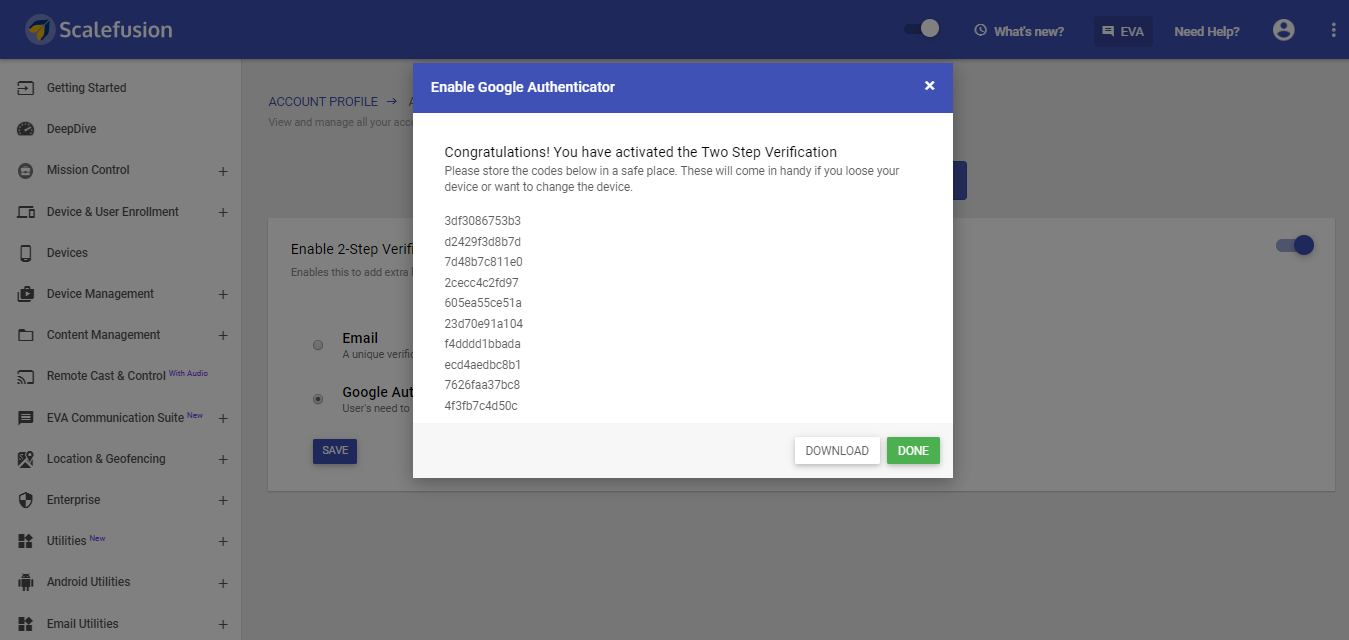Screen dimensions: 1349x640
Task: Open the Devices phone icon
Action: (x=26, y=253)
